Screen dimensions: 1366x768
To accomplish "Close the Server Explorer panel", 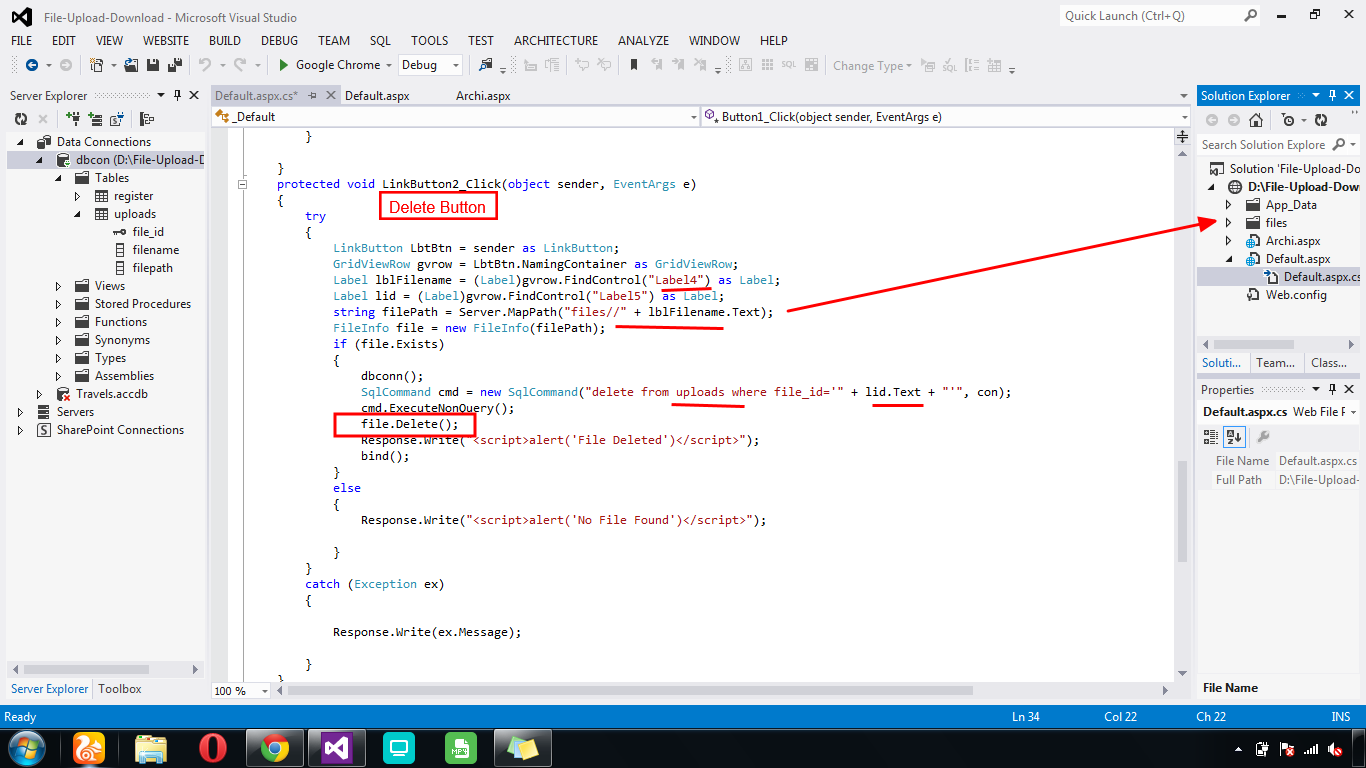I will pyautogui.click(x=193, y=96).
